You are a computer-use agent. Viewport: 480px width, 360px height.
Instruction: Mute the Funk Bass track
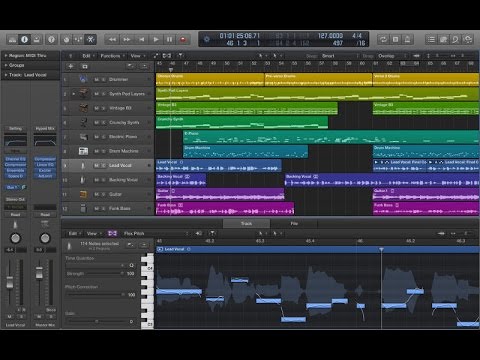coord(96,208)
